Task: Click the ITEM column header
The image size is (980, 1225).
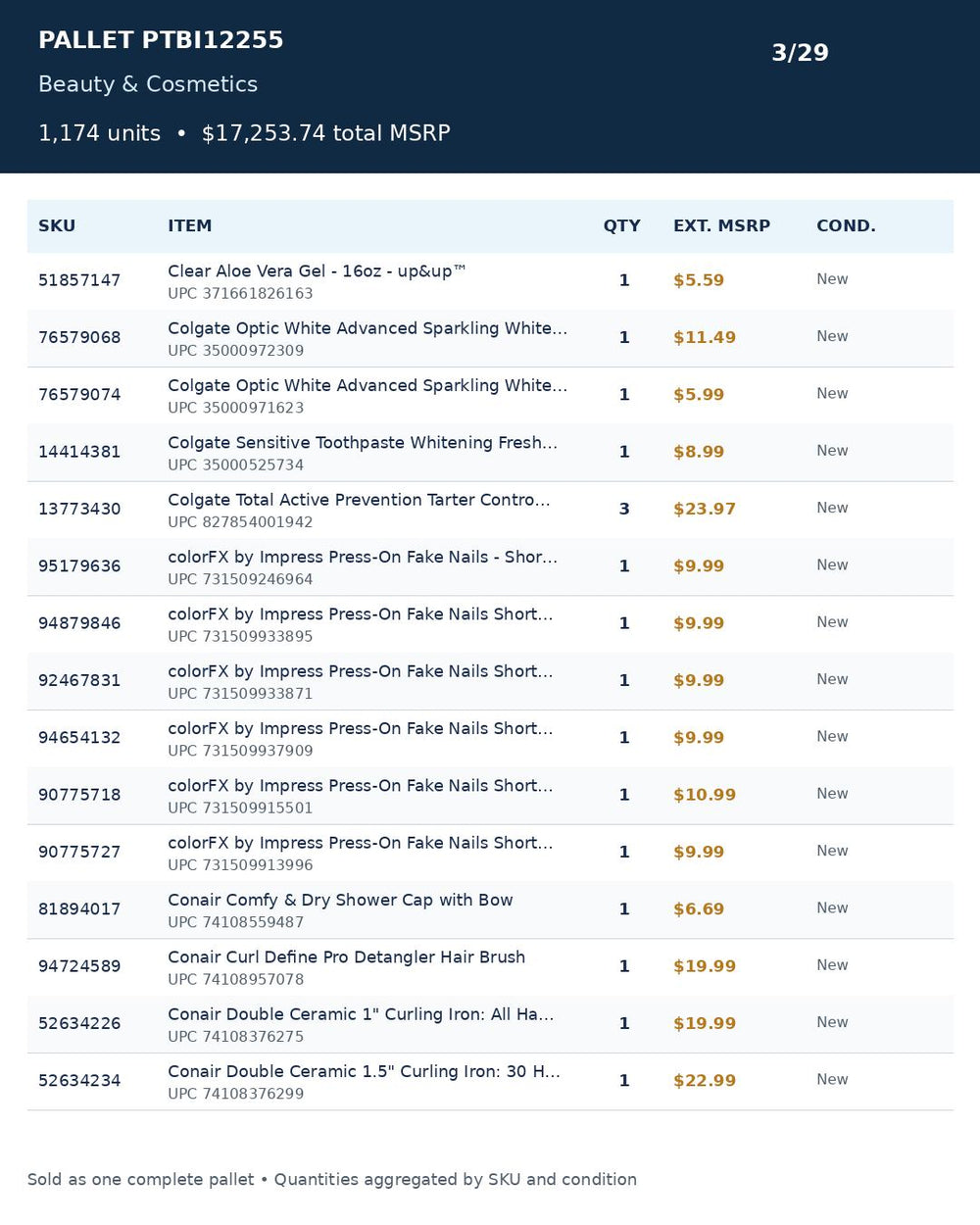Action: pyautogui.click(x=189, y=226)
